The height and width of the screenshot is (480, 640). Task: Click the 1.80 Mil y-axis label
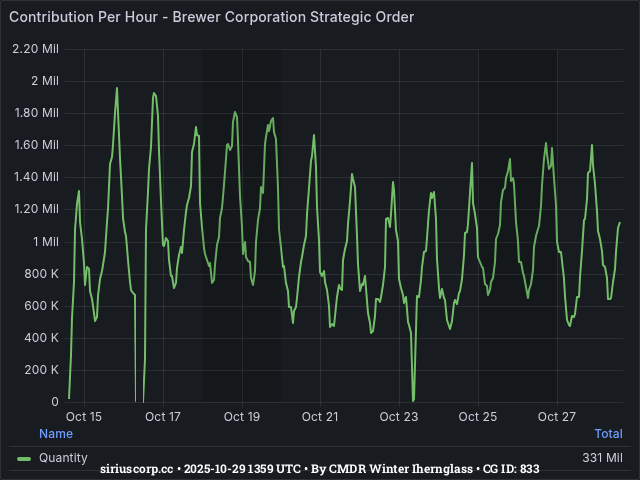pyautogui.click(x=37, y=113)
